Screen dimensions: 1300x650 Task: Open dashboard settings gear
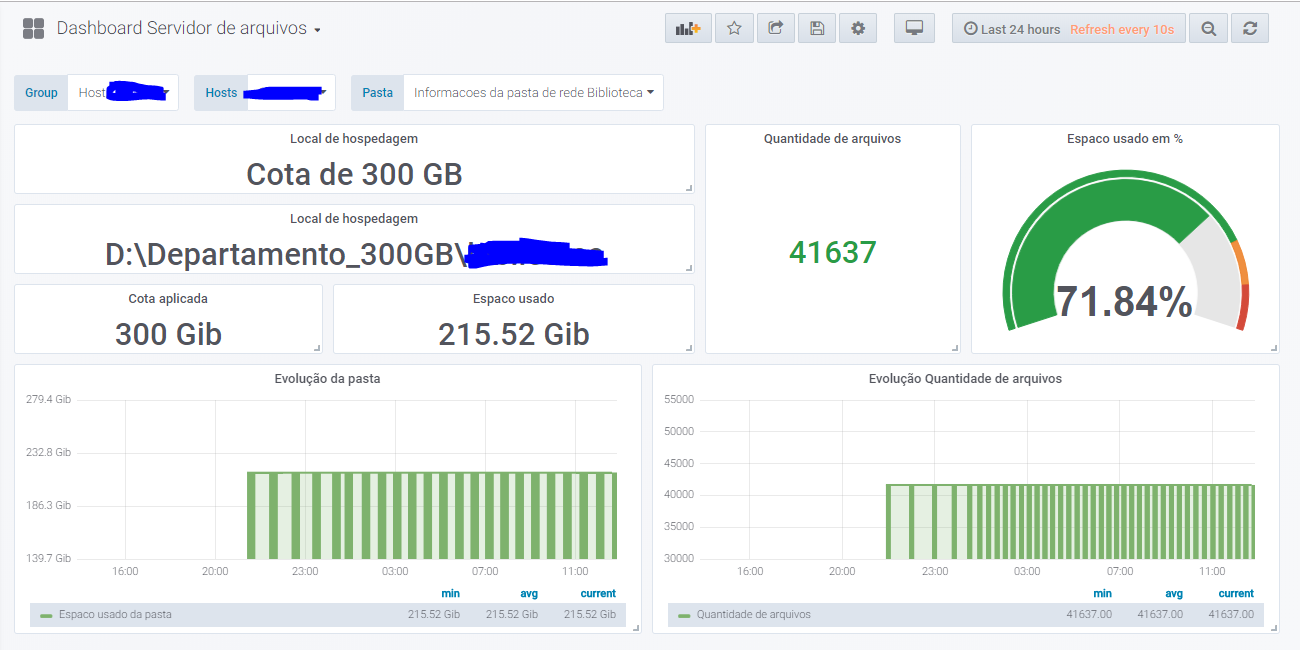pos(858,28)
